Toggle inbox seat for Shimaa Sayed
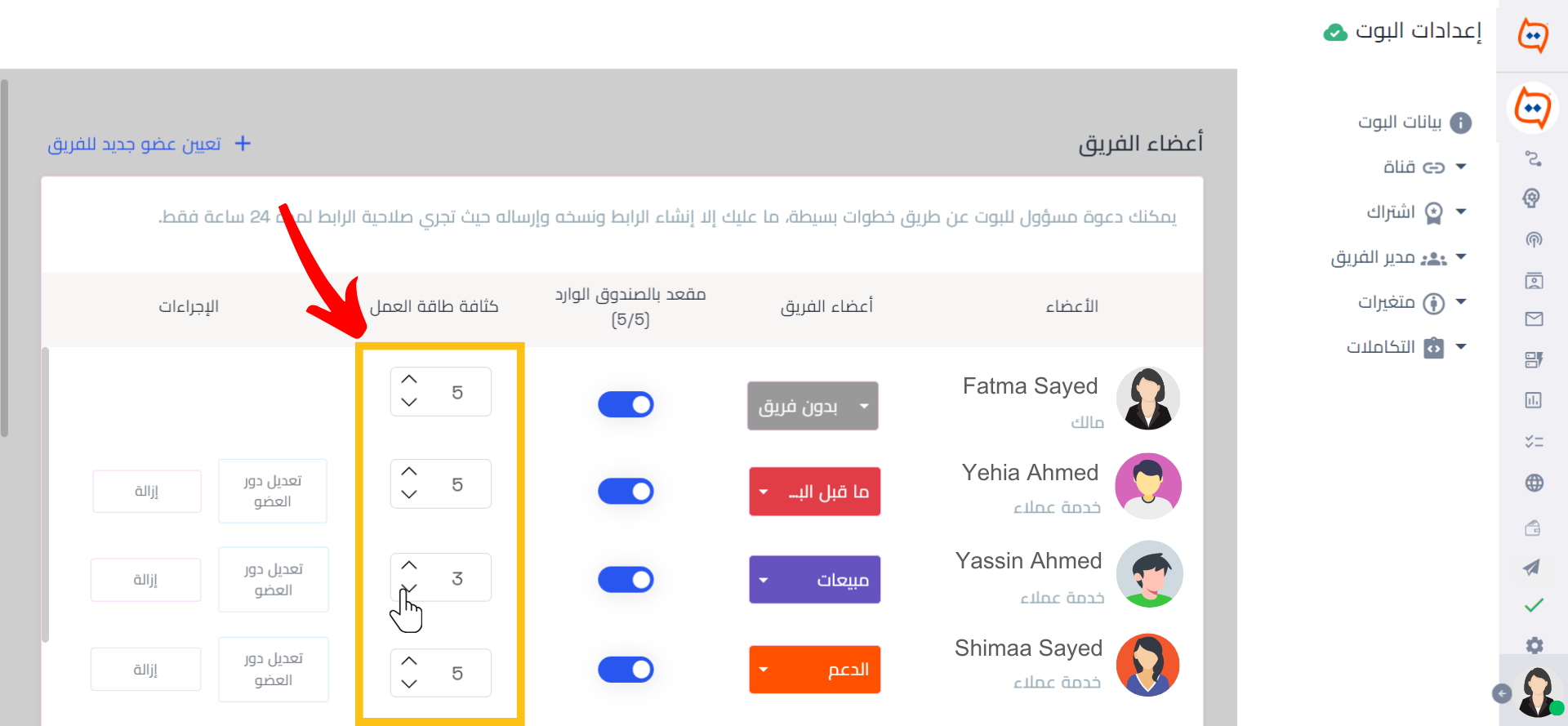The width and height of the screenshot is (1568, 726). point(626,670)
